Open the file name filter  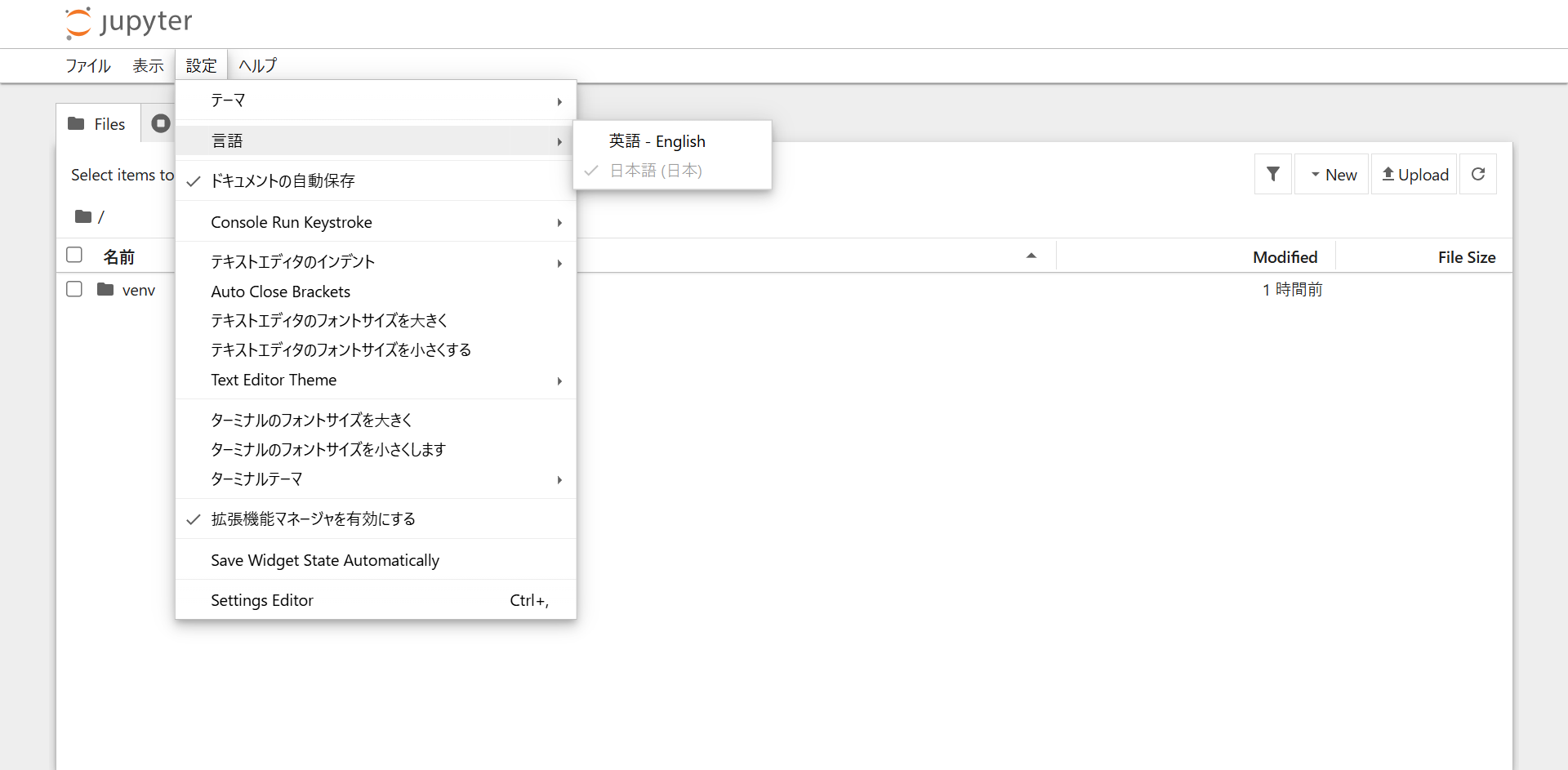1272,174
